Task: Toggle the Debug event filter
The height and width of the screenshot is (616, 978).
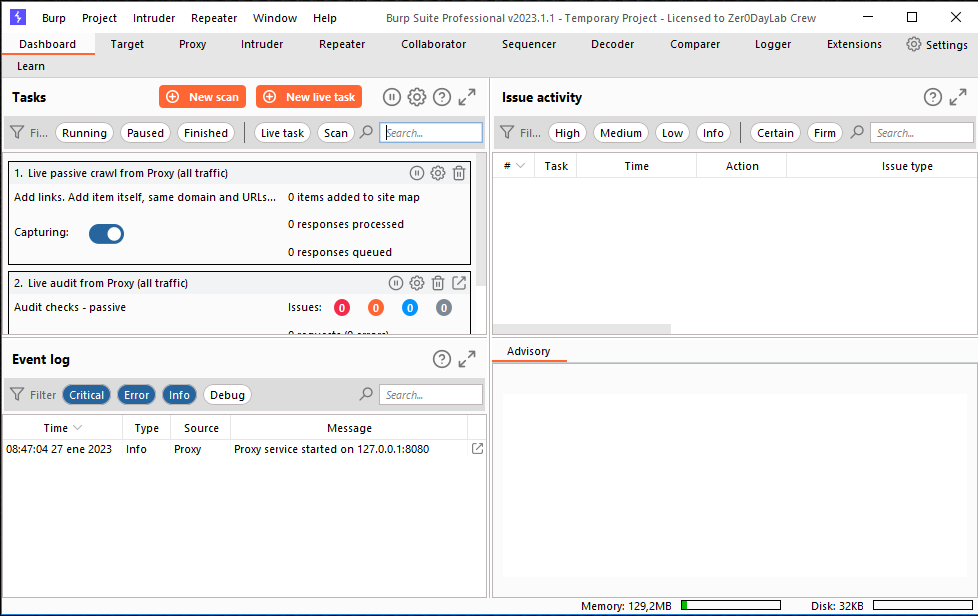Action: (227, 395)
